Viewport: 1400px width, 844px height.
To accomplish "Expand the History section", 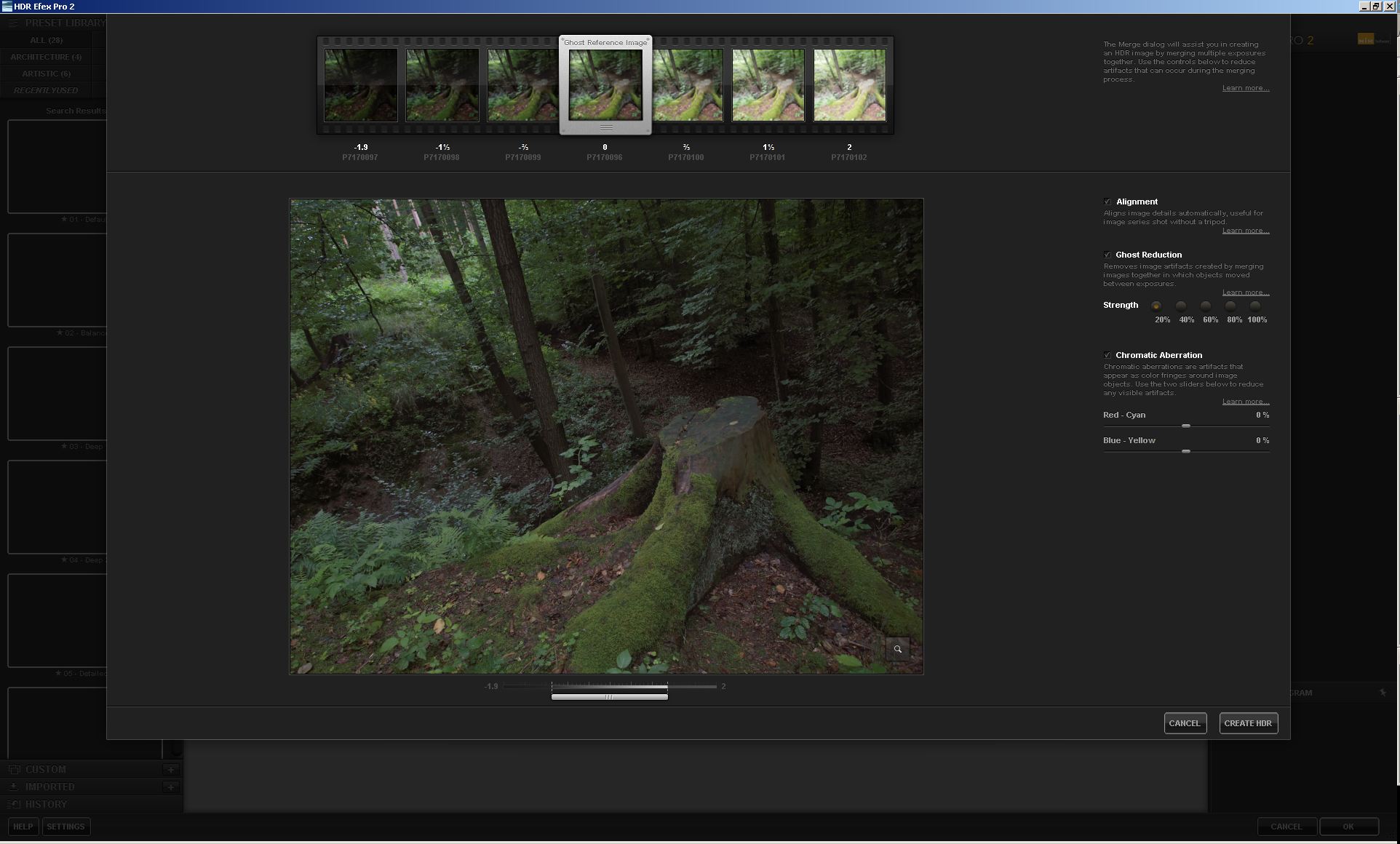I will 45,805.
